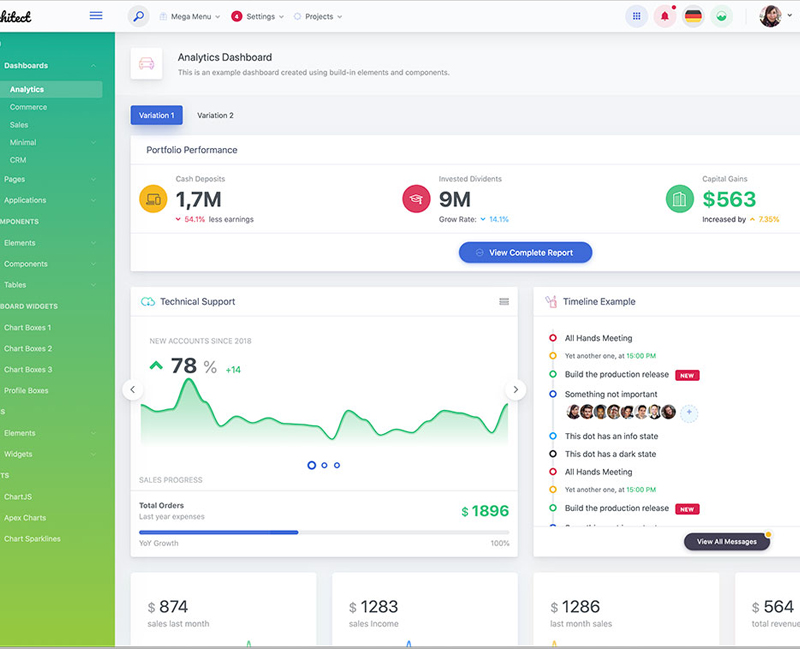This screenshot has height=649, width=800.
Task: Click the search magnifier icon in header
Action: pos(139,17)
